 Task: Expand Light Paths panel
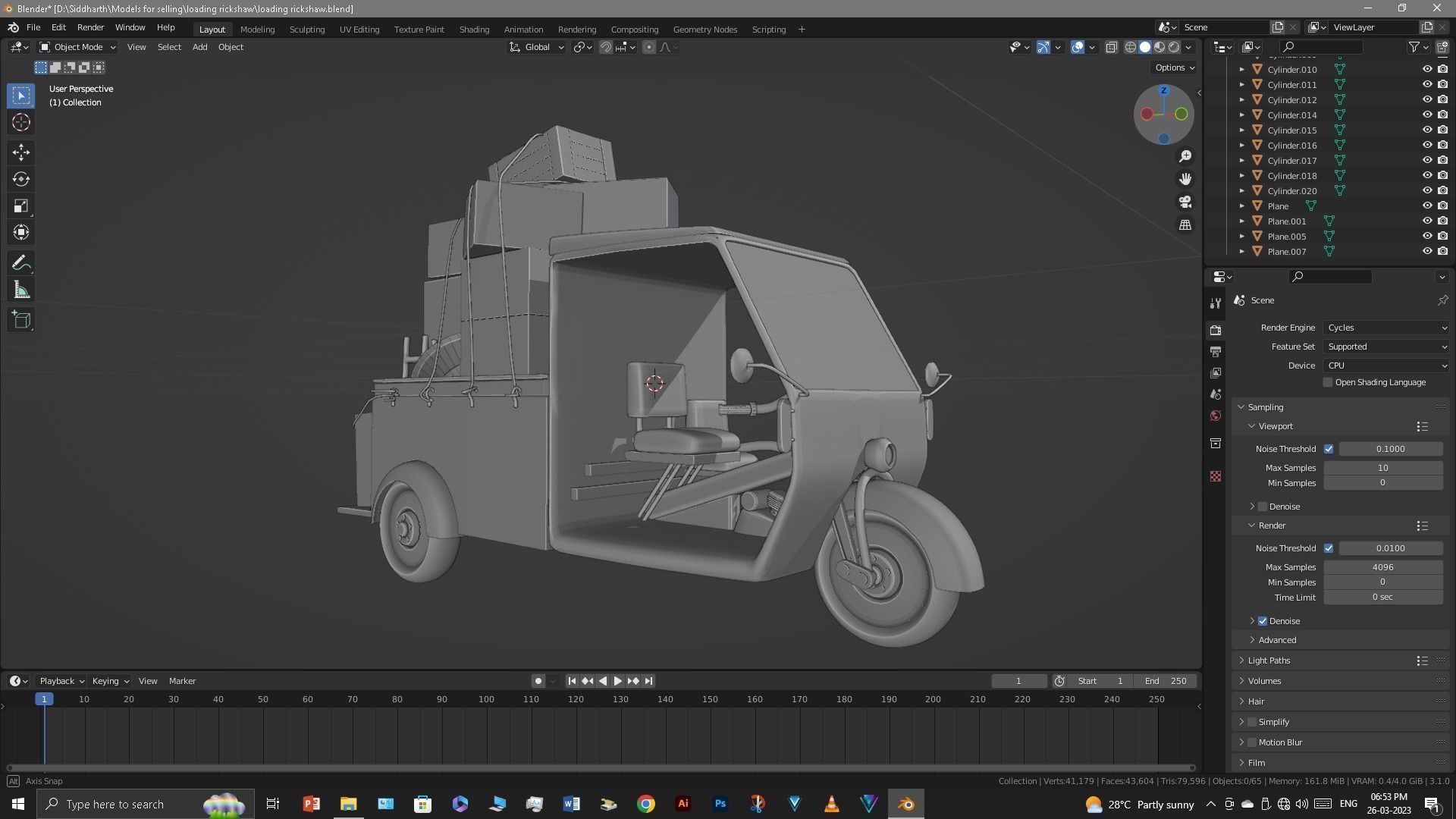tap(1269, 661)
